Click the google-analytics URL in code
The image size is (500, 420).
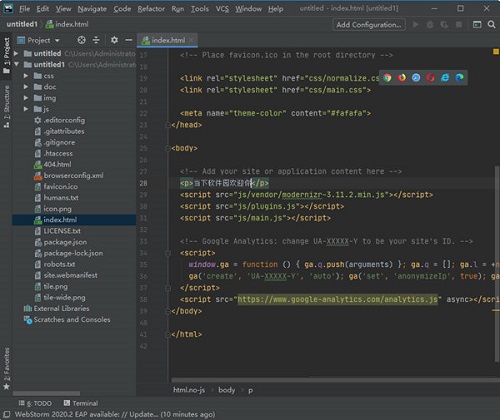coord(337,299)
